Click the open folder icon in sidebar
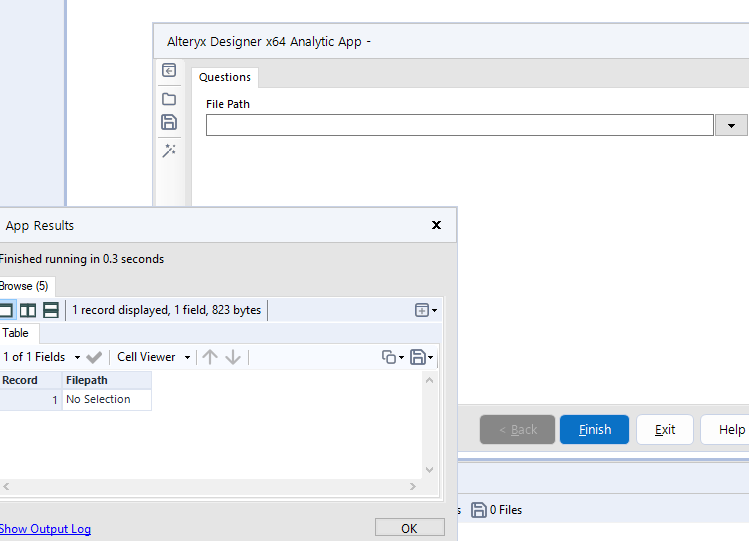749x541 pixels. coord(169,98)
